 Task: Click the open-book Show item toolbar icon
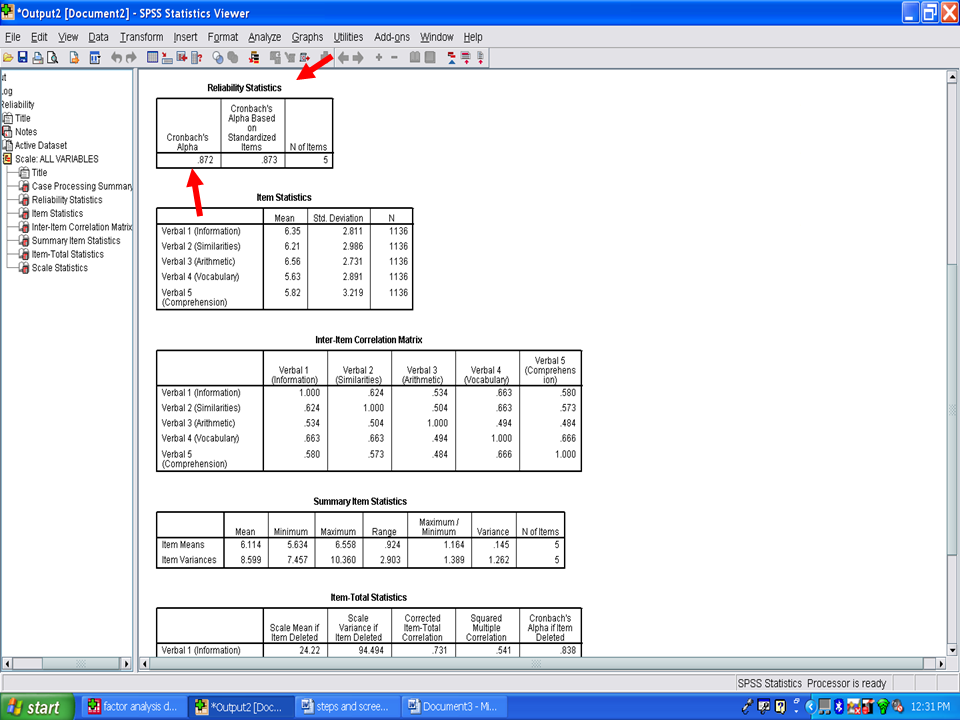[x=415, y=58]
